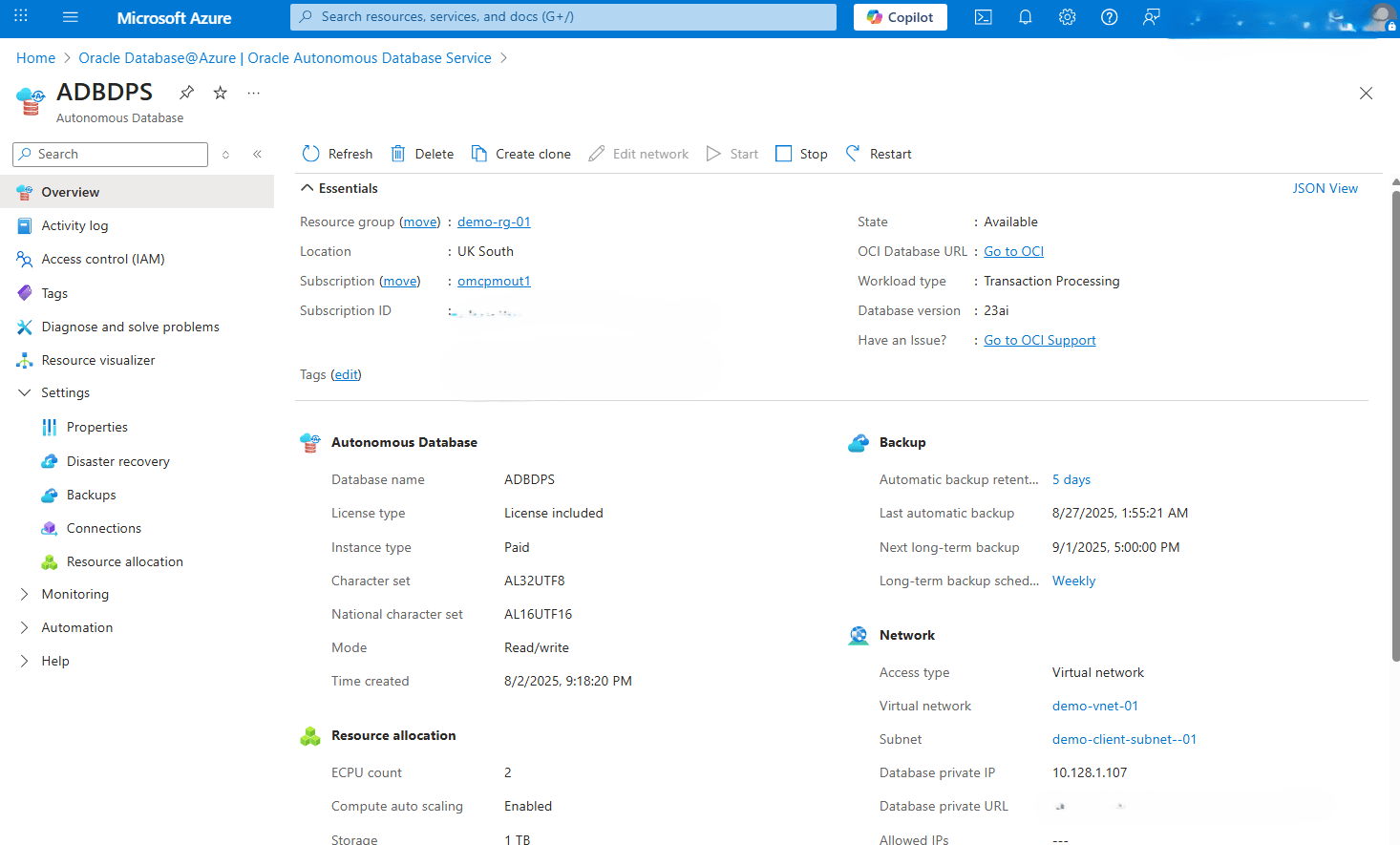Open the Activity log page
1400x845 pixels.
click(74, 225)
